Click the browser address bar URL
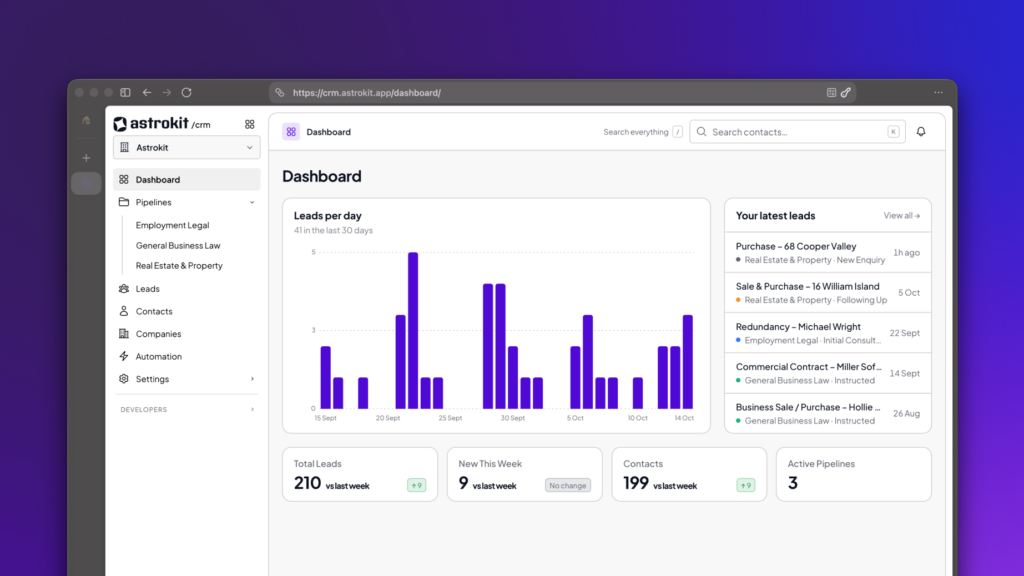Image resolution: width=1024 pixels, height=576 pixels. tap(366, 93)
